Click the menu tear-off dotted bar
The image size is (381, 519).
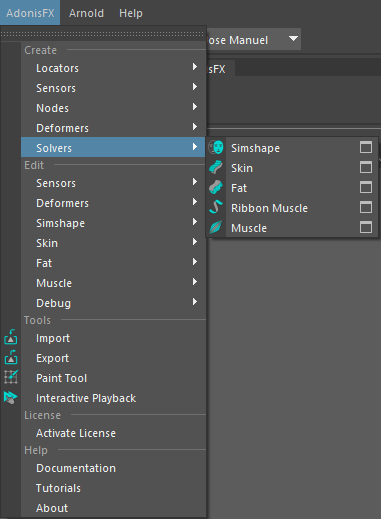coord(103,34)
